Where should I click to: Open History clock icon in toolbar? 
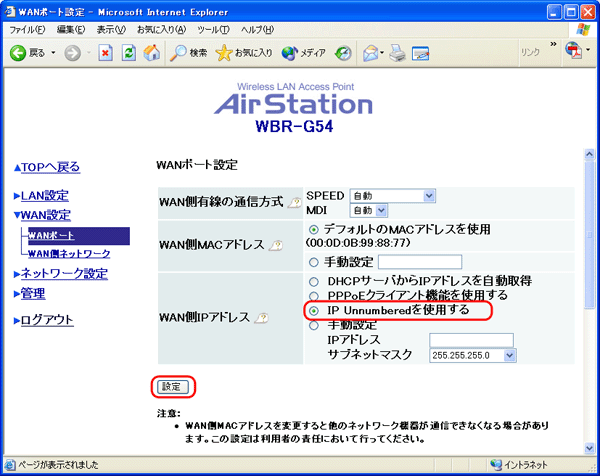click(343, 53)
